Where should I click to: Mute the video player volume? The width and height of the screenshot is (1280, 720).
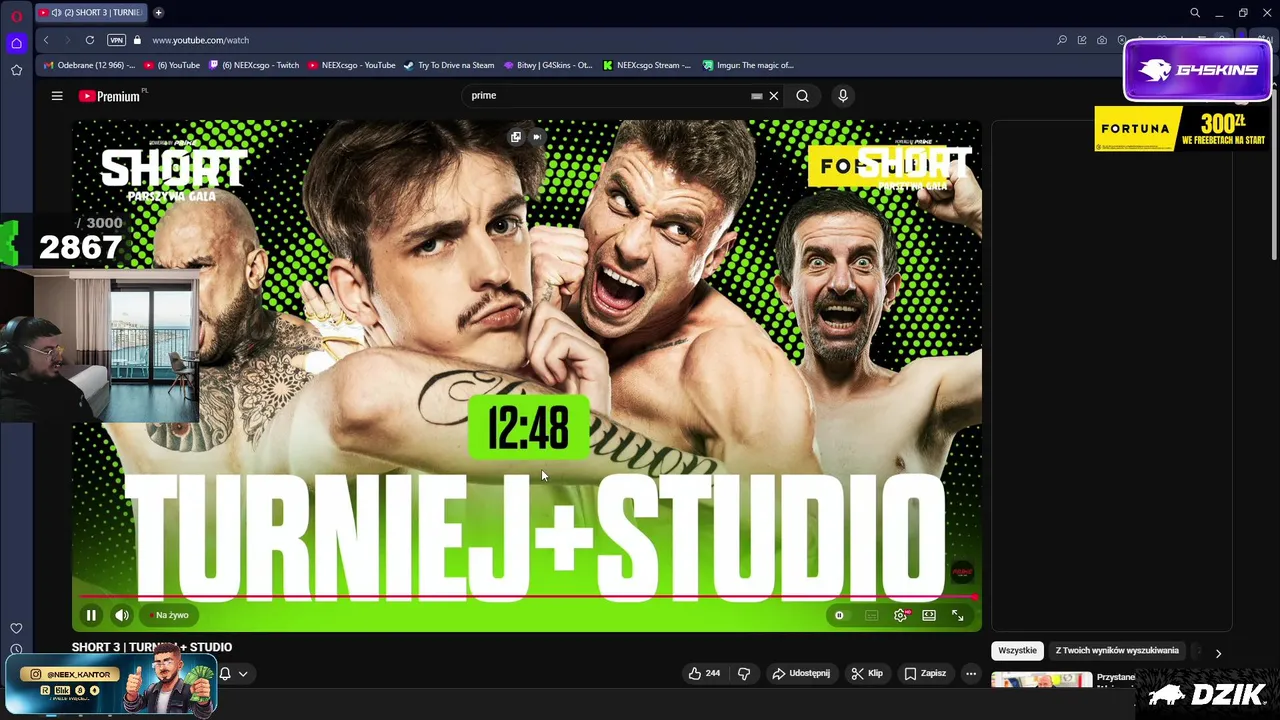122,615
